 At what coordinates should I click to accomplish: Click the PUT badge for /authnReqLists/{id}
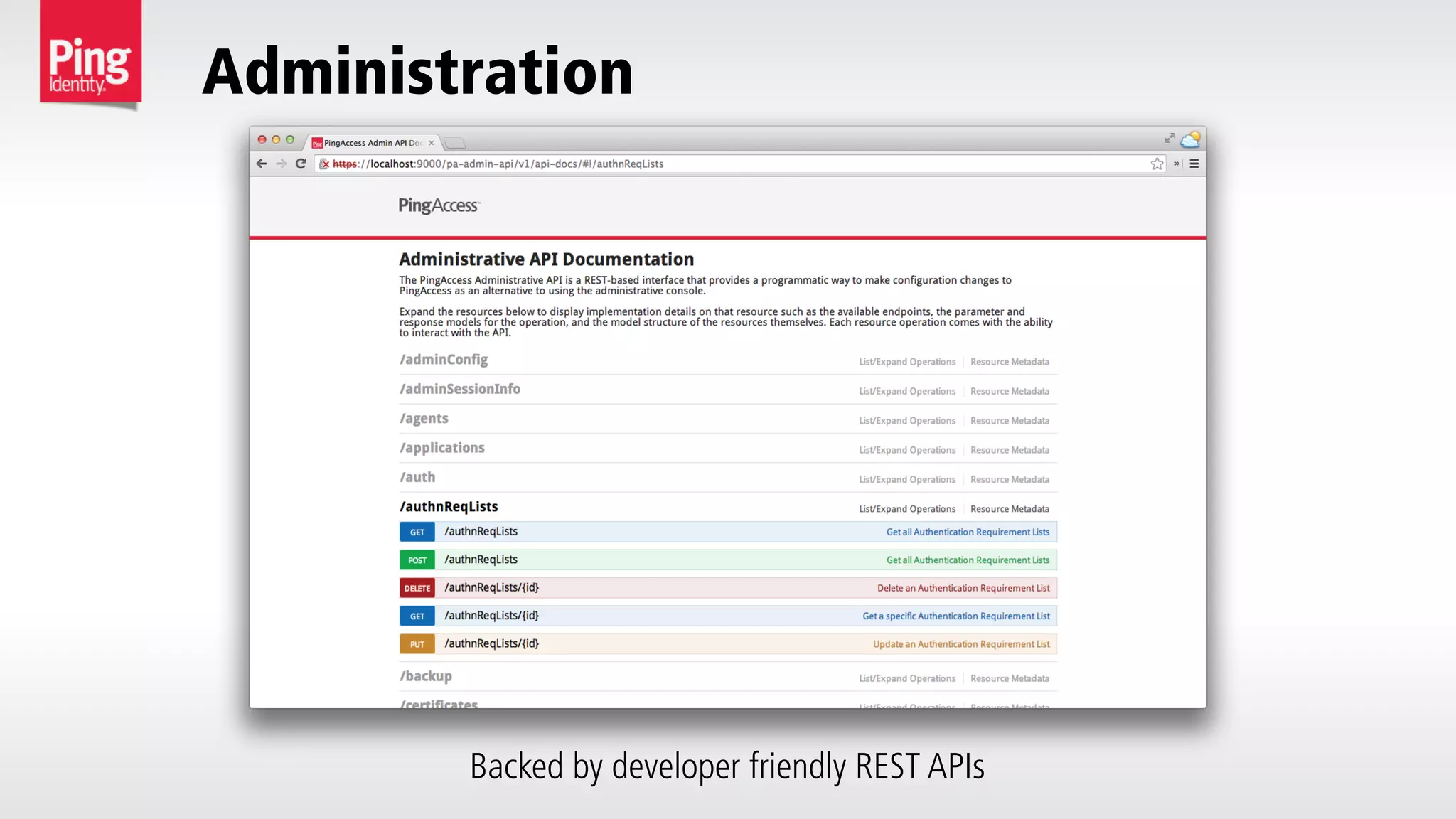click(x=417, y=644)
